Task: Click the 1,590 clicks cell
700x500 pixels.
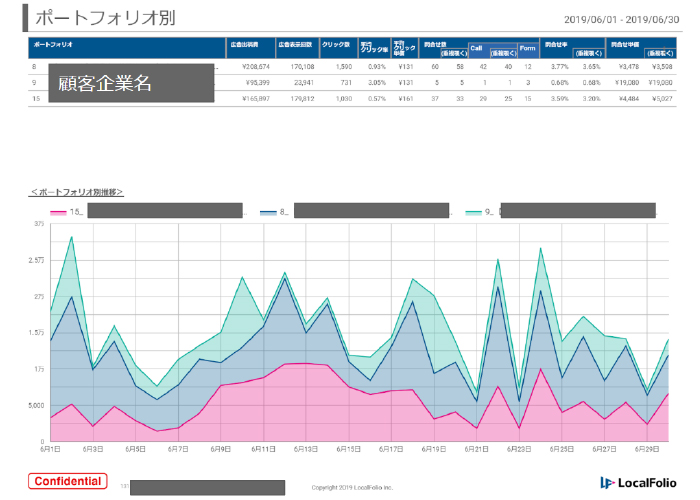Action: click(x=344, y=67)
